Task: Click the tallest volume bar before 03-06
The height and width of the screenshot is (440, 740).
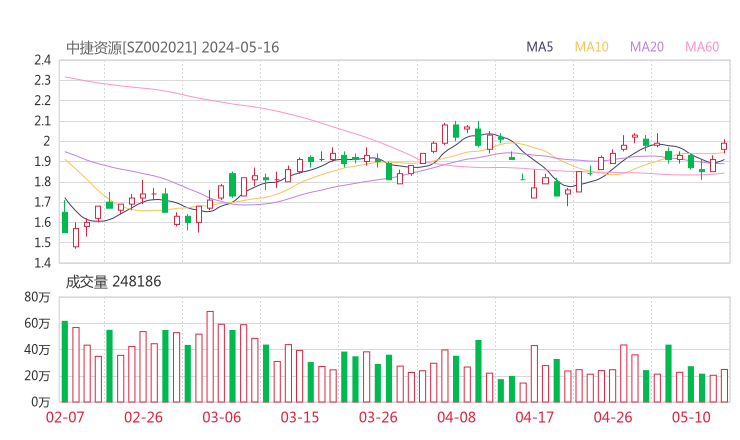Action: coord(210,356)
